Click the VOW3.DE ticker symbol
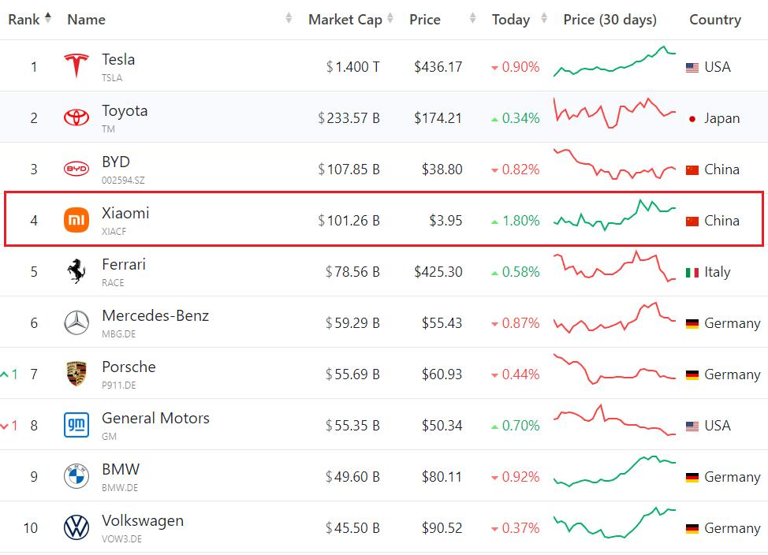Viewport: 768px width, 555px height. pyautogui.click(x=121, y=539)
